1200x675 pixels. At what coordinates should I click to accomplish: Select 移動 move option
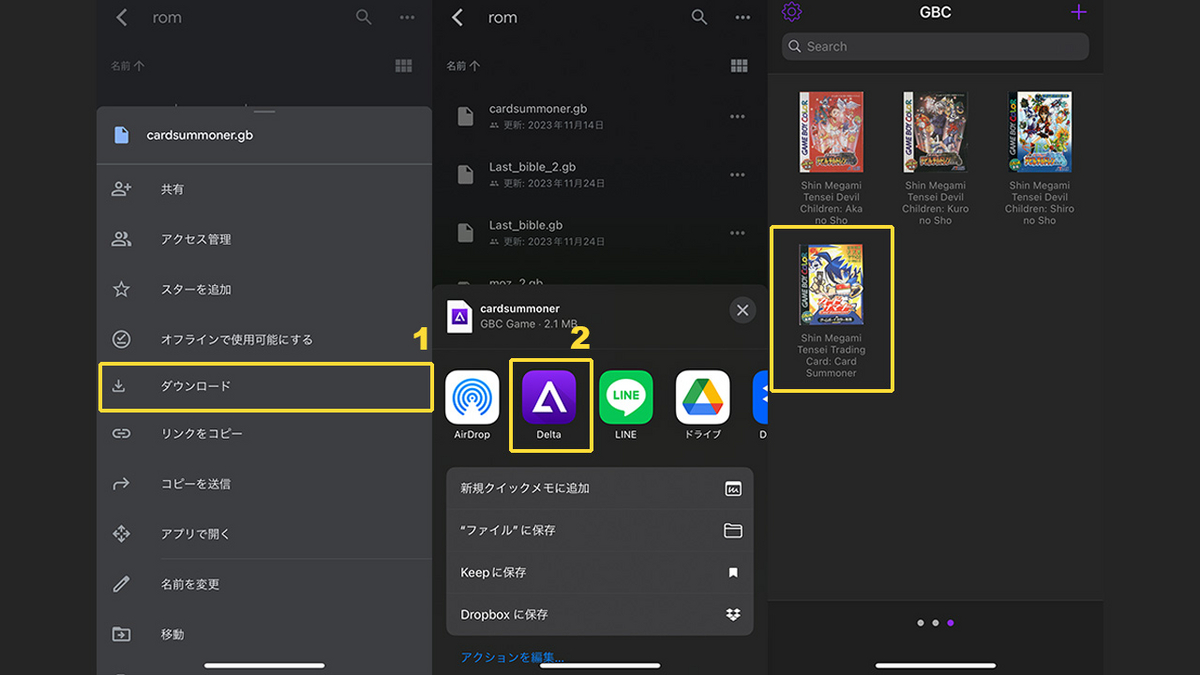click(265, 634)
